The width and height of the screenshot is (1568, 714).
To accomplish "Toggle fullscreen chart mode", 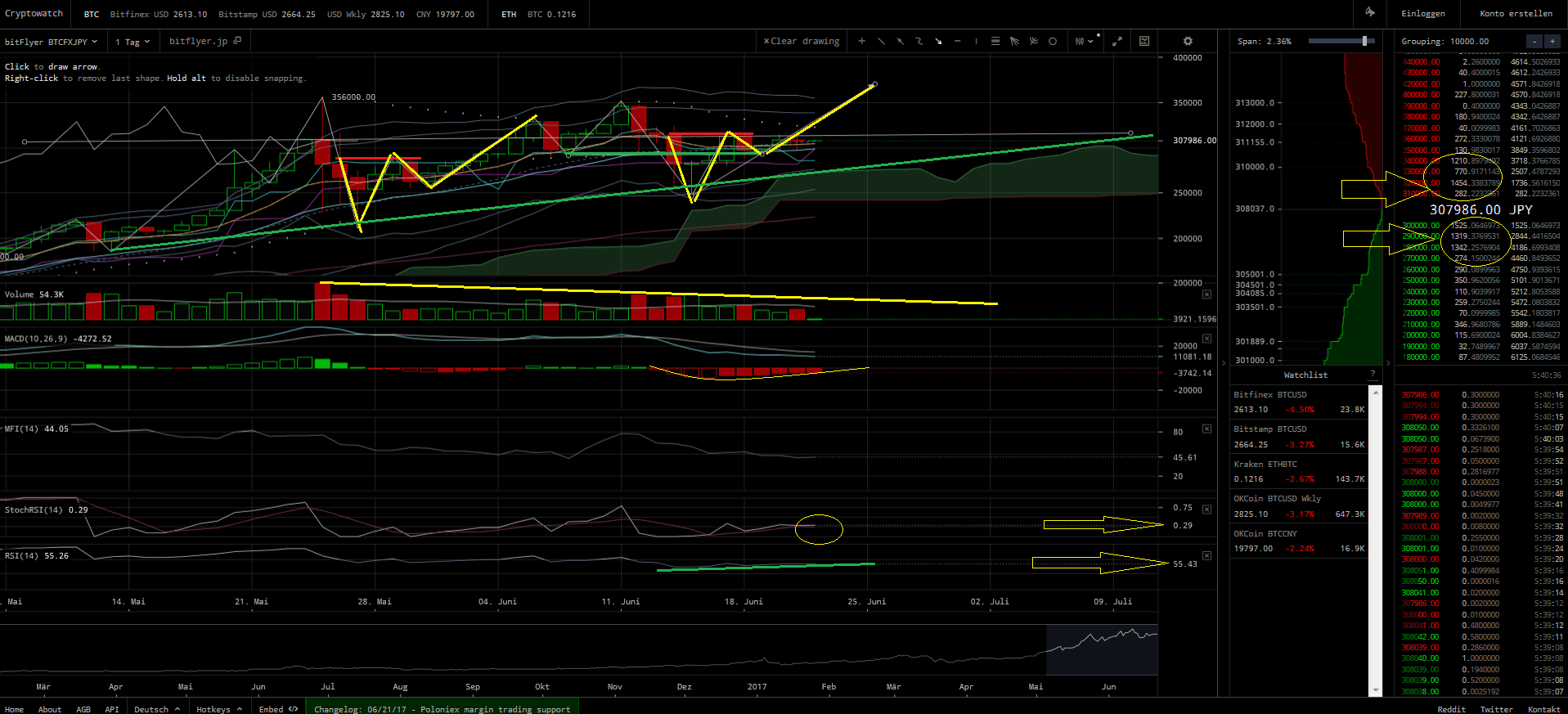I will tap(1117, 41).
